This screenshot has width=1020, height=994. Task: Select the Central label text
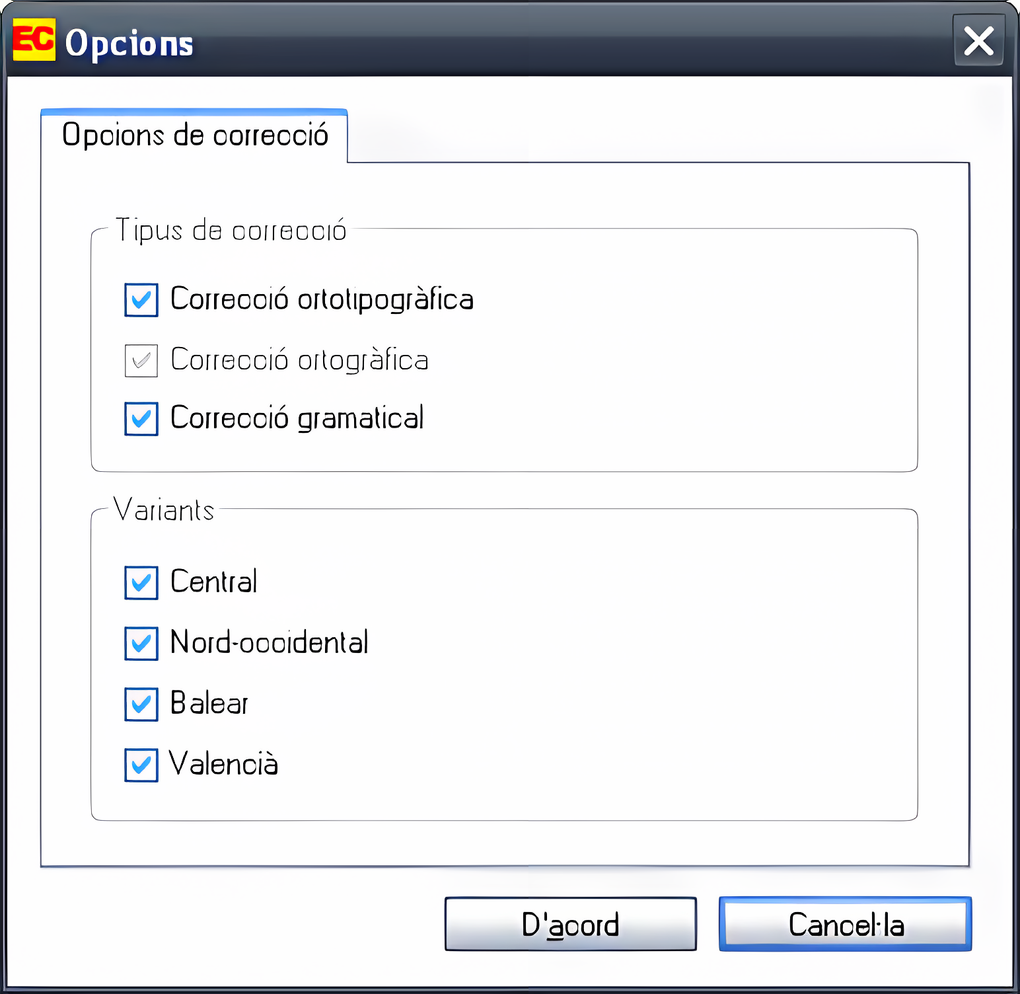click(213, 583)
